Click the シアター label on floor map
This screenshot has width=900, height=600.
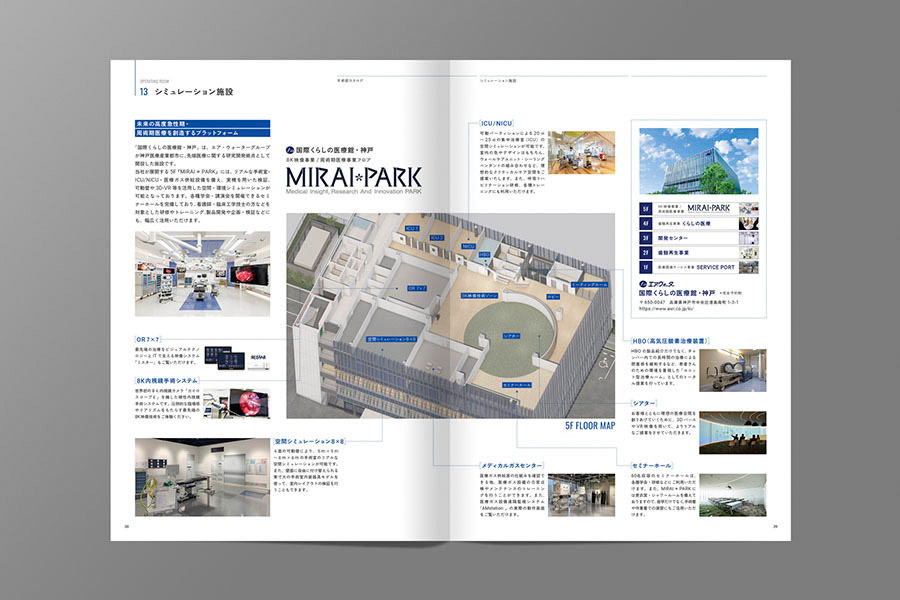[x=511, y=336]
